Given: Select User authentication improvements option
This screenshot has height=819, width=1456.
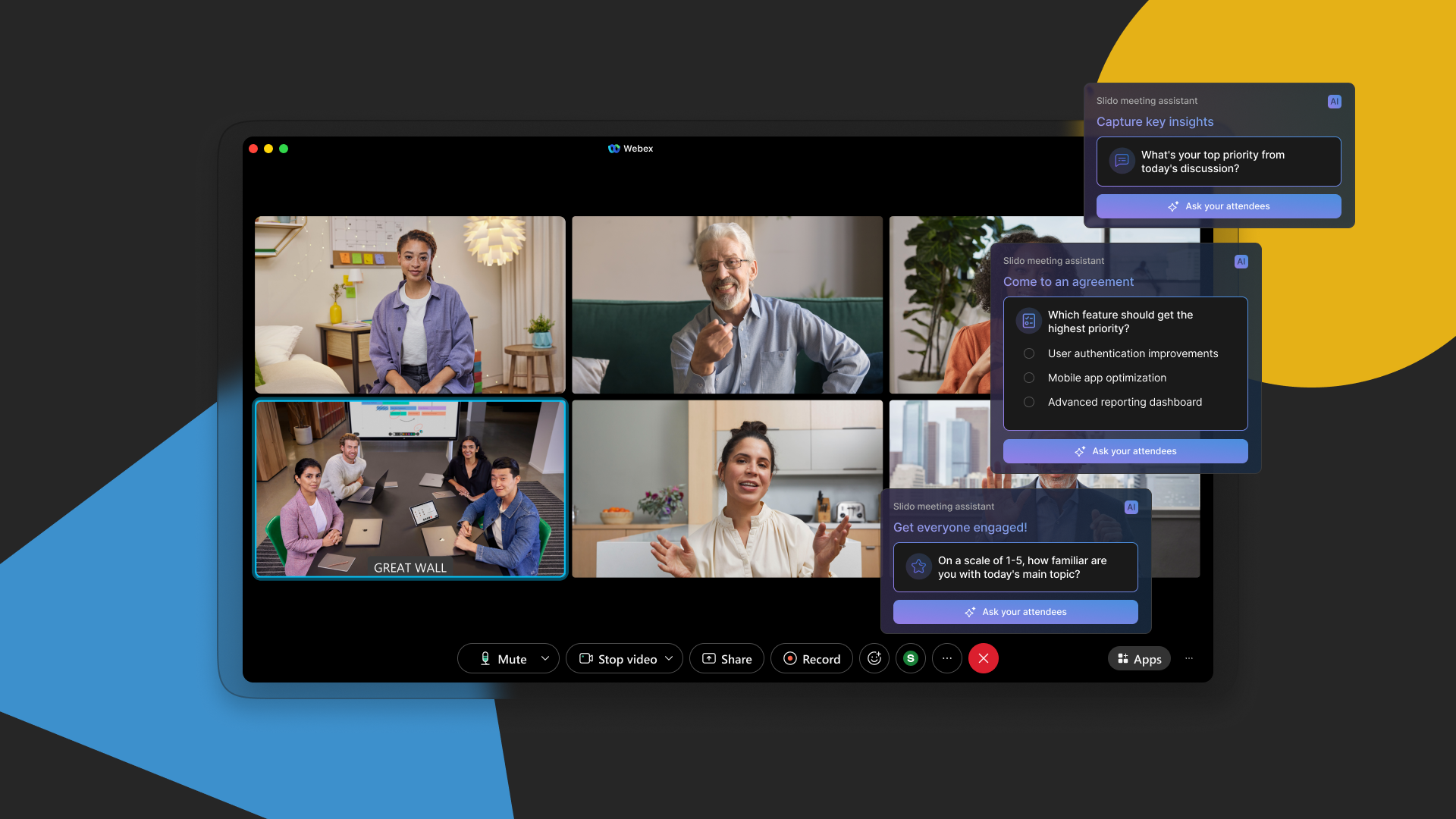Looking at the screenshot, I should [x=1029, y=353].
